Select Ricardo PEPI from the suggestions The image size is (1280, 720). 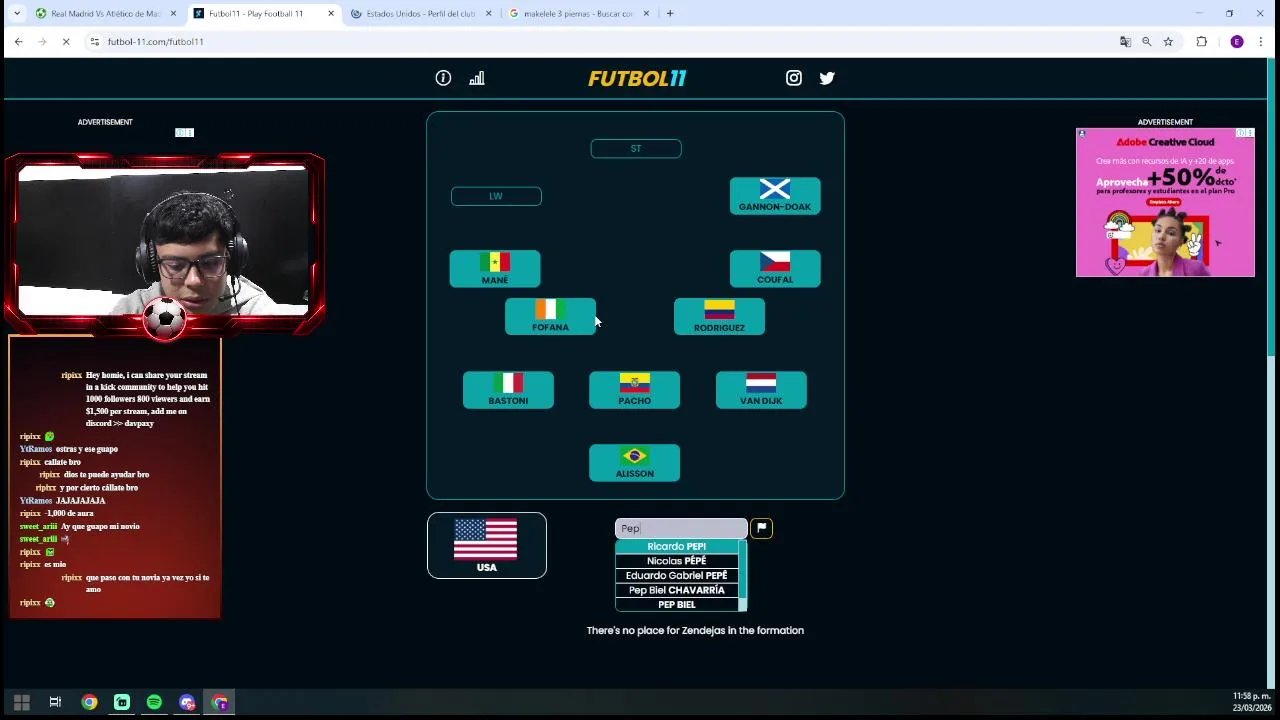[x=677, y=547]
